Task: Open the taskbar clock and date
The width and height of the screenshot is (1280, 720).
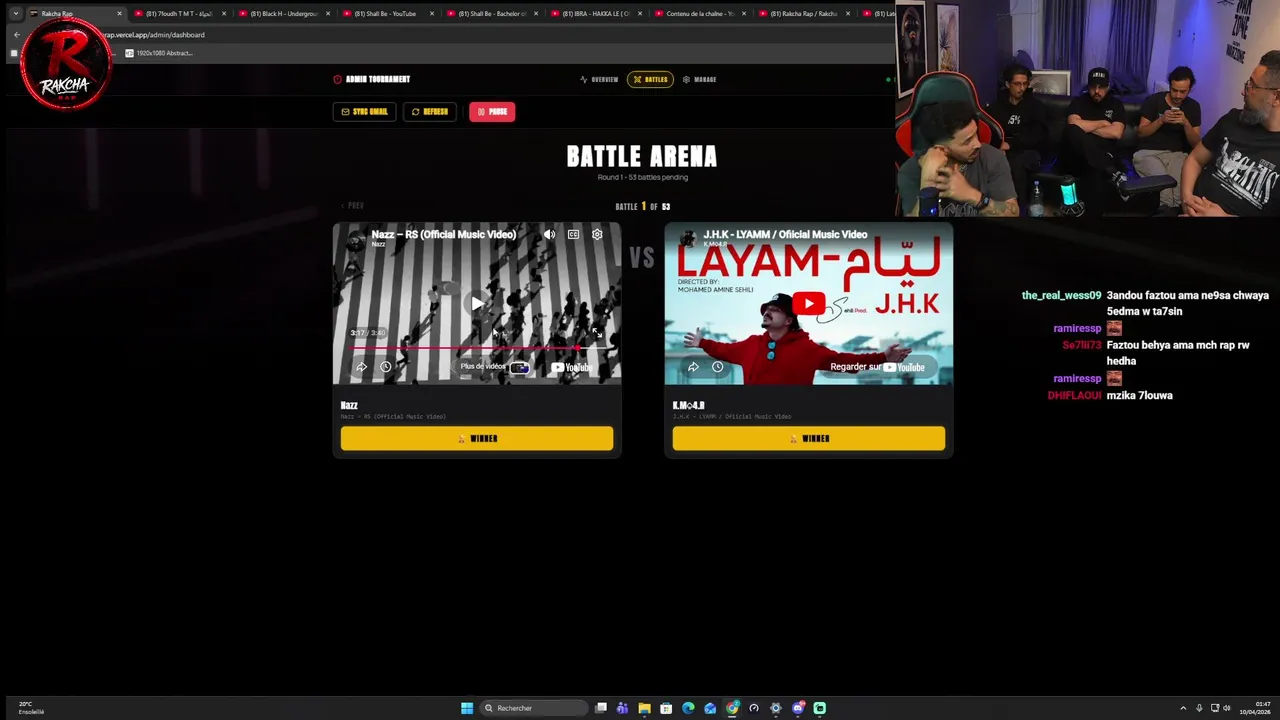Action: coord(1255,708)
